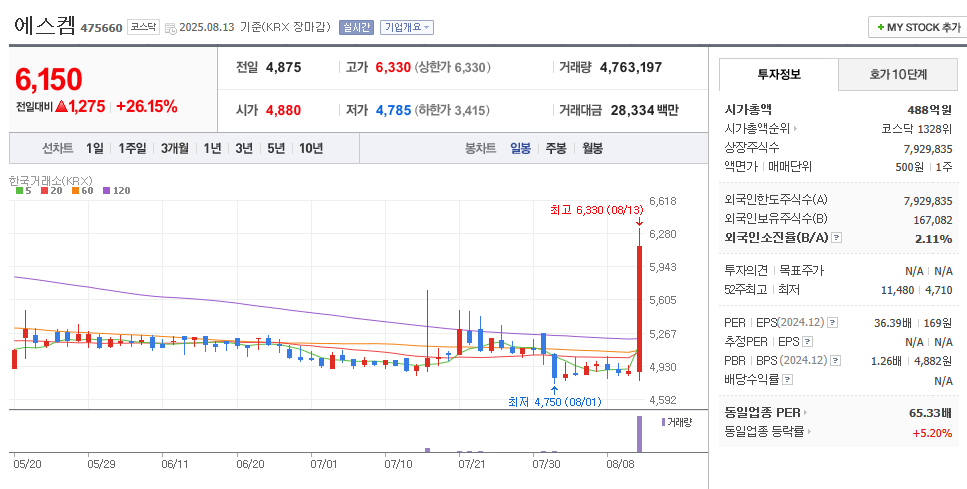This screenshot has height=489, width=967.
Task: Click the 에스켐 stock name title
Action: click(x=44, y=26)
